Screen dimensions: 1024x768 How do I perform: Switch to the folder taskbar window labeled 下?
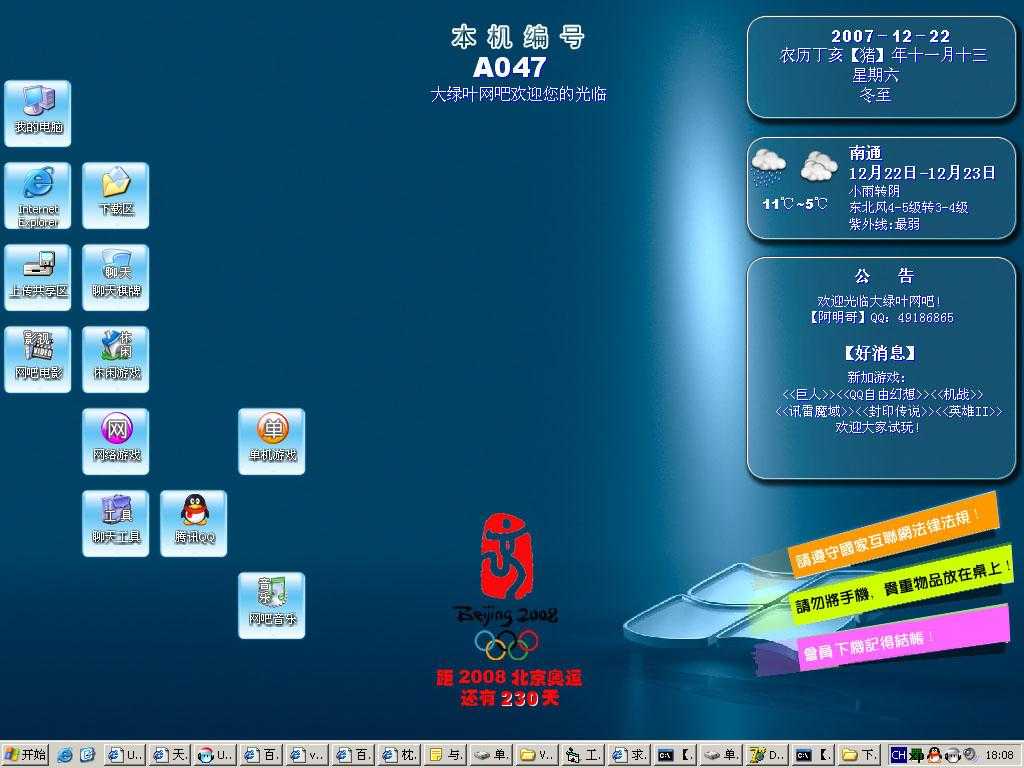coord(859,756)
